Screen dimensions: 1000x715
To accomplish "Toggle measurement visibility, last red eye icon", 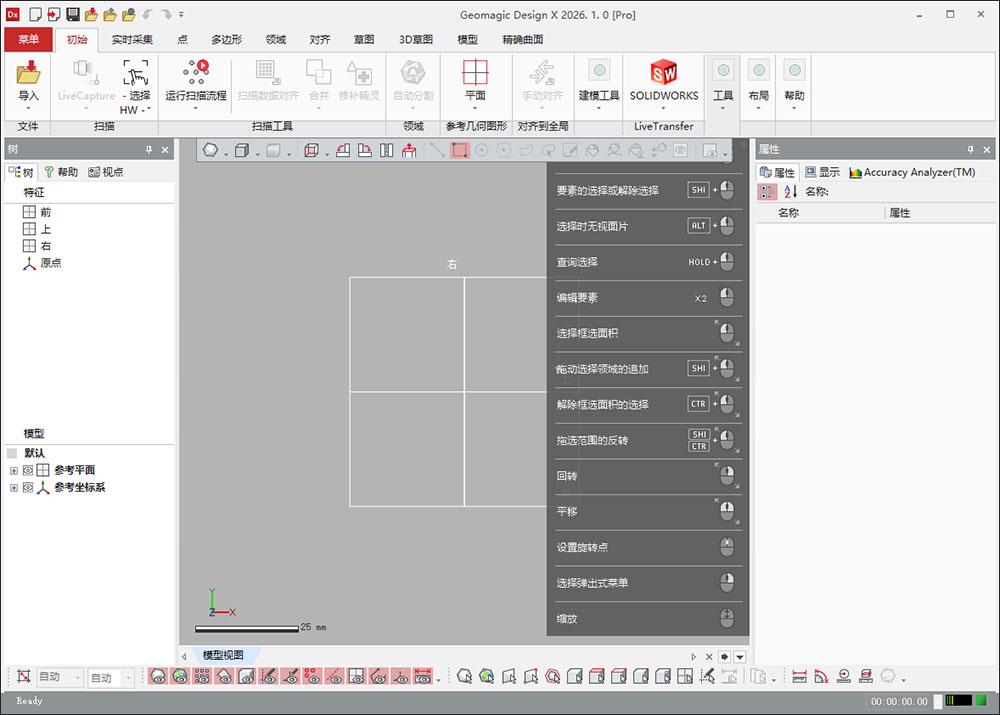I will (x=423, y=676).
